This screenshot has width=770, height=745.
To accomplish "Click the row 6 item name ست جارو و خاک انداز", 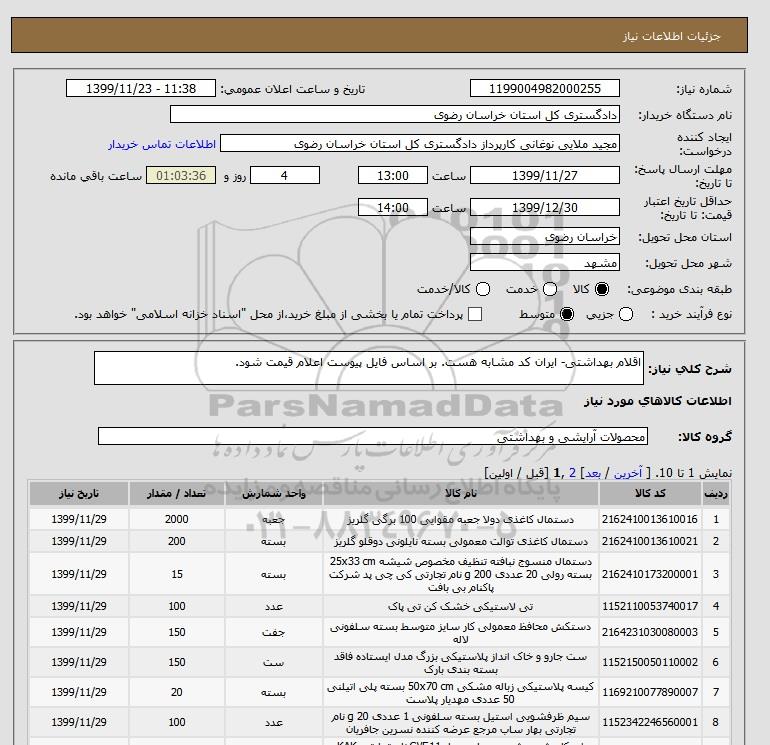I will (461, 662).
